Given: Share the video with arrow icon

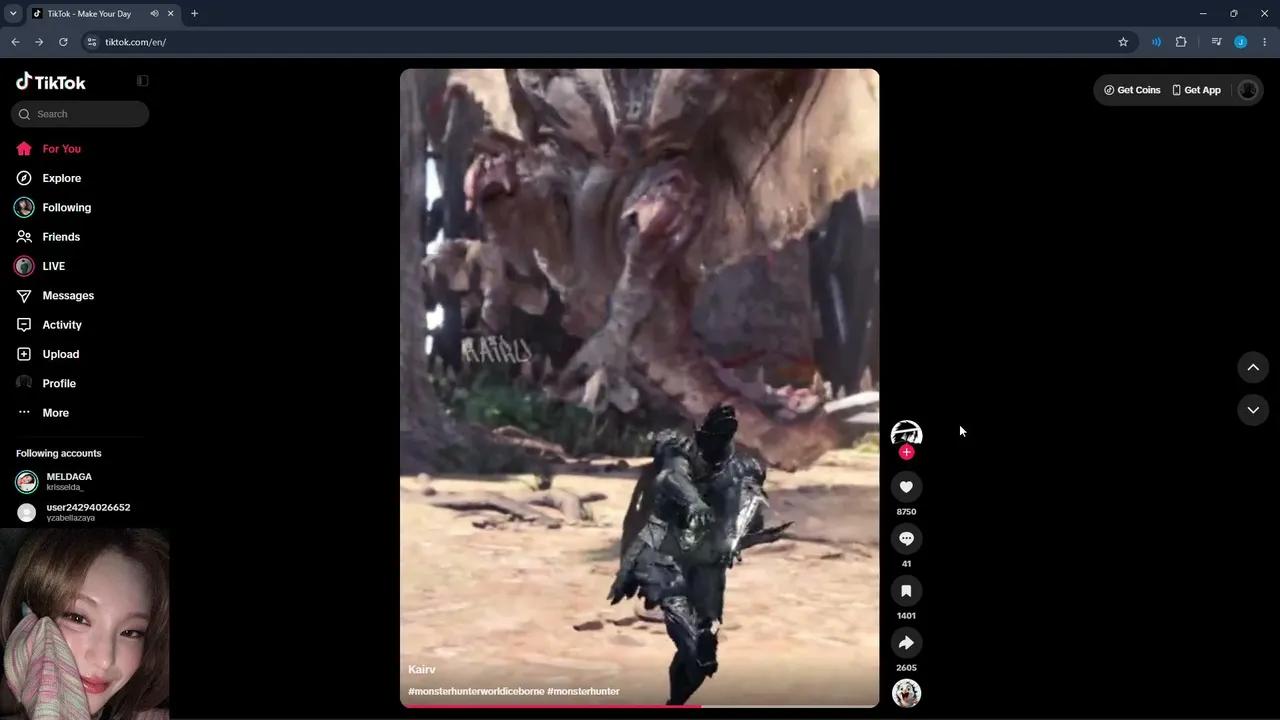Looking at the screenshot, I should coord(906,643).
